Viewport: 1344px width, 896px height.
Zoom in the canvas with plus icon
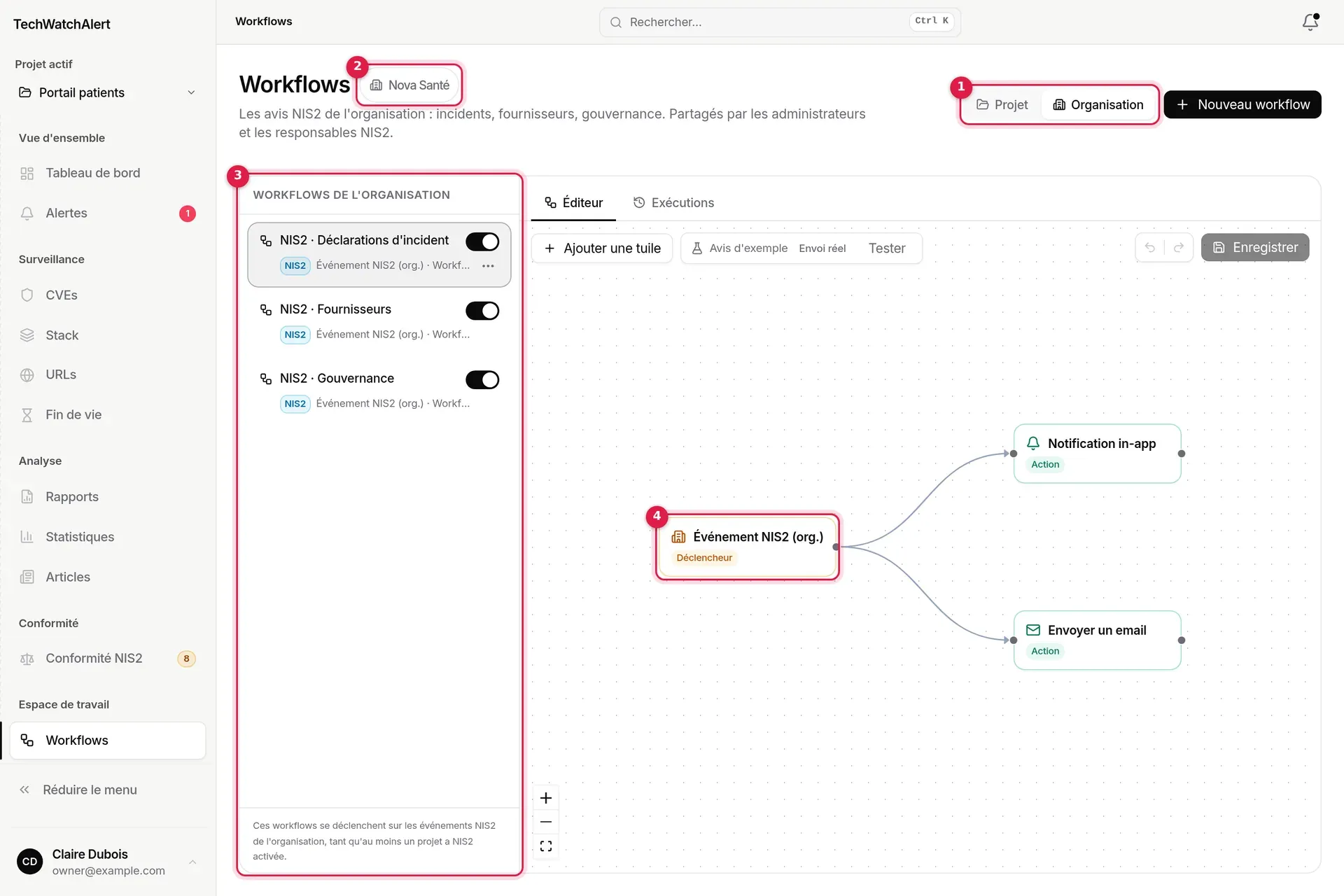click(546, 798)
